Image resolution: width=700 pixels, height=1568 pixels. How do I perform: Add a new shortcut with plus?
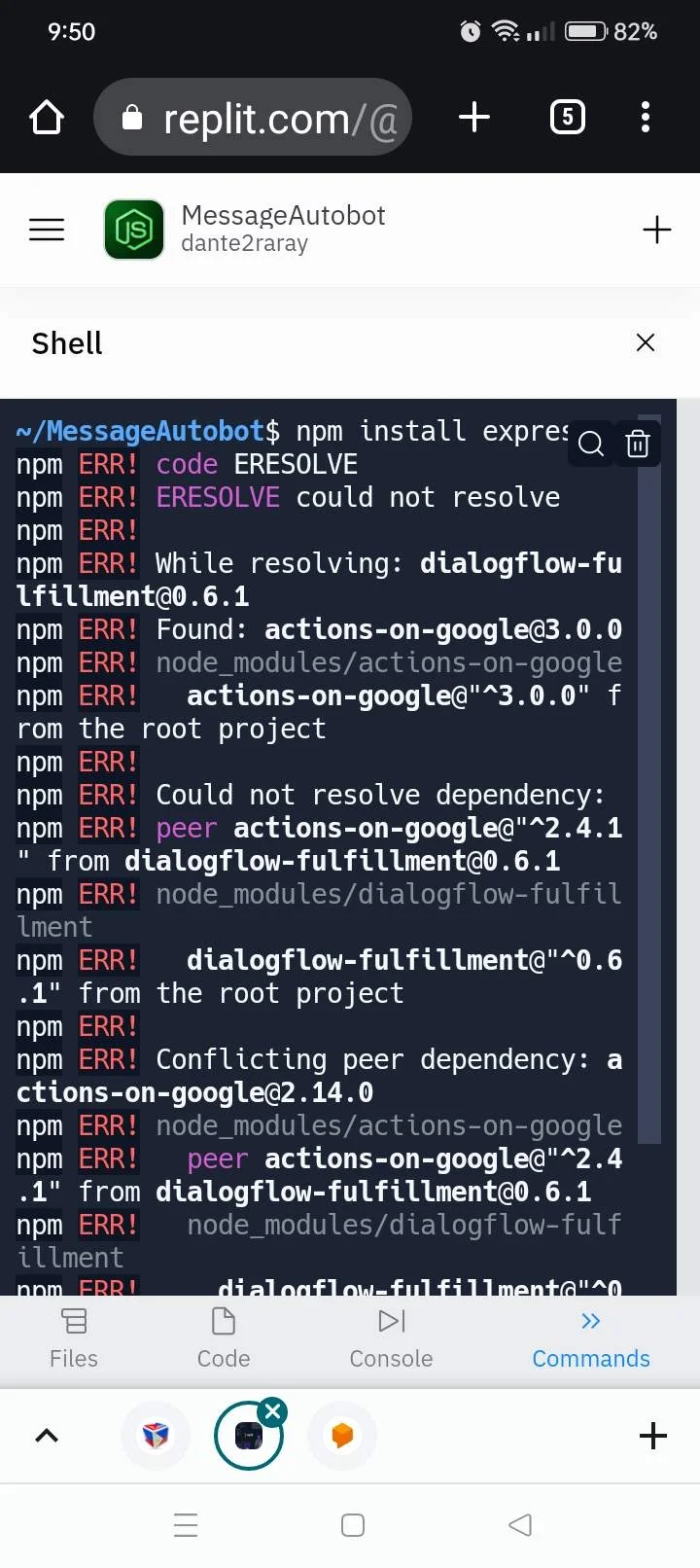point(653,1436)
